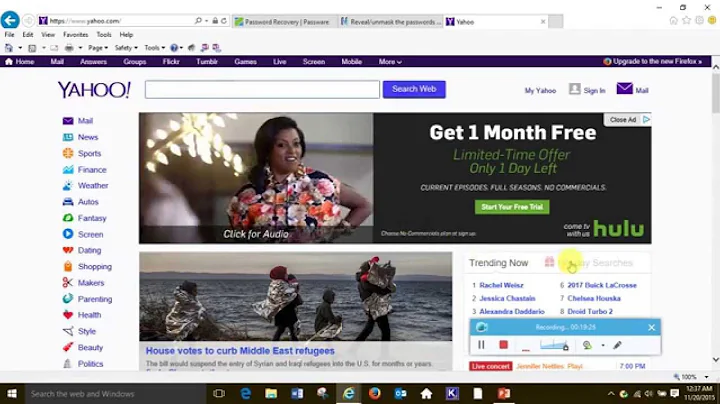Open the Answers link in navbar

tap(93, 62)
